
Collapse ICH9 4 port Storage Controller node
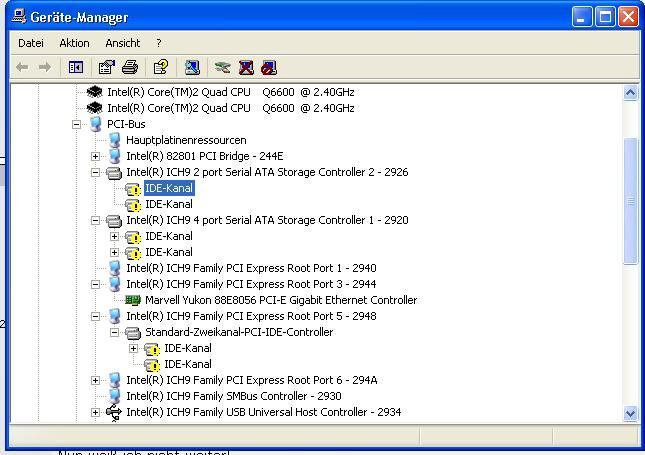coord(95,221)
